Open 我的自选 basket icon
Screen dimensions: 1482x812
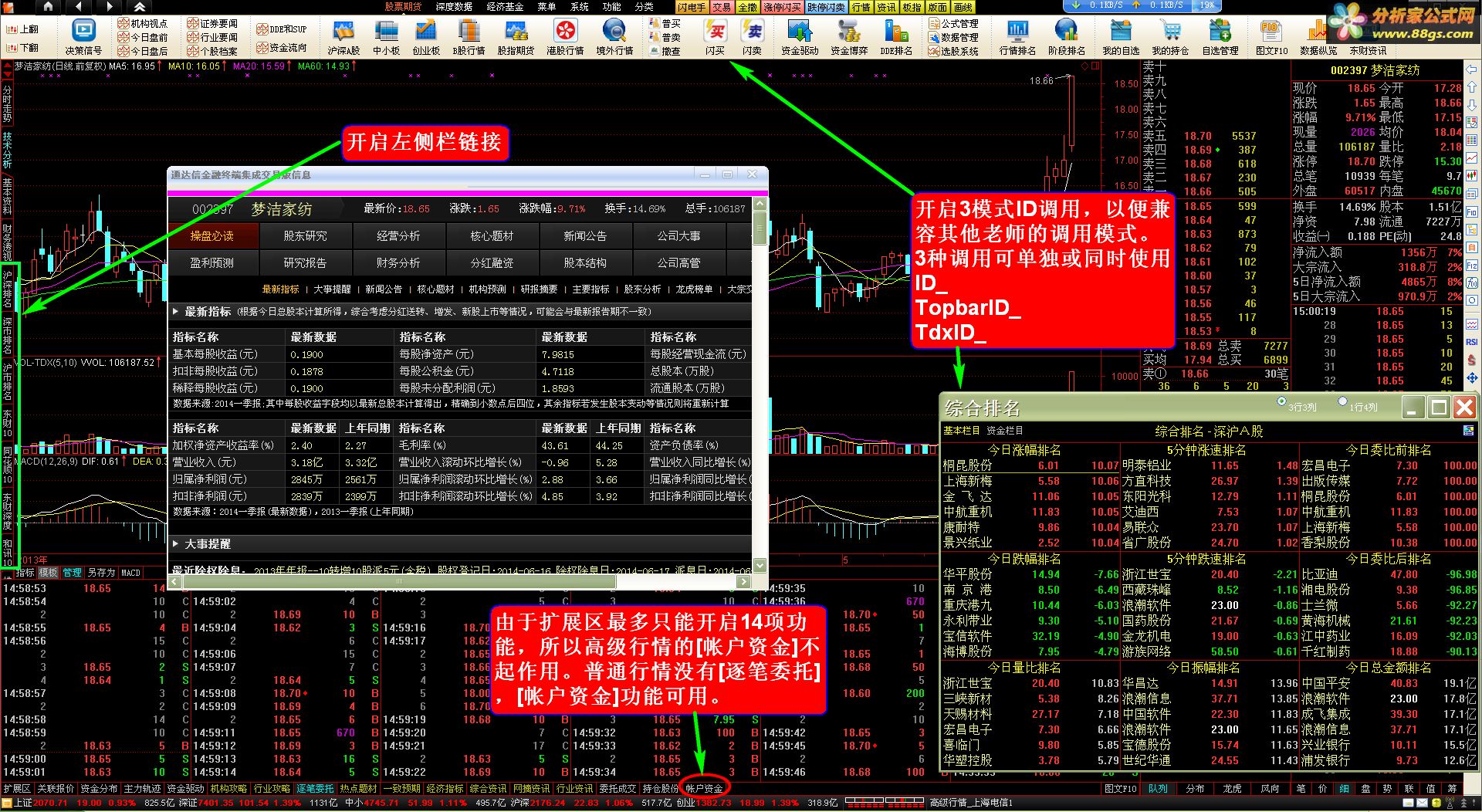[x=1121, y=36]
